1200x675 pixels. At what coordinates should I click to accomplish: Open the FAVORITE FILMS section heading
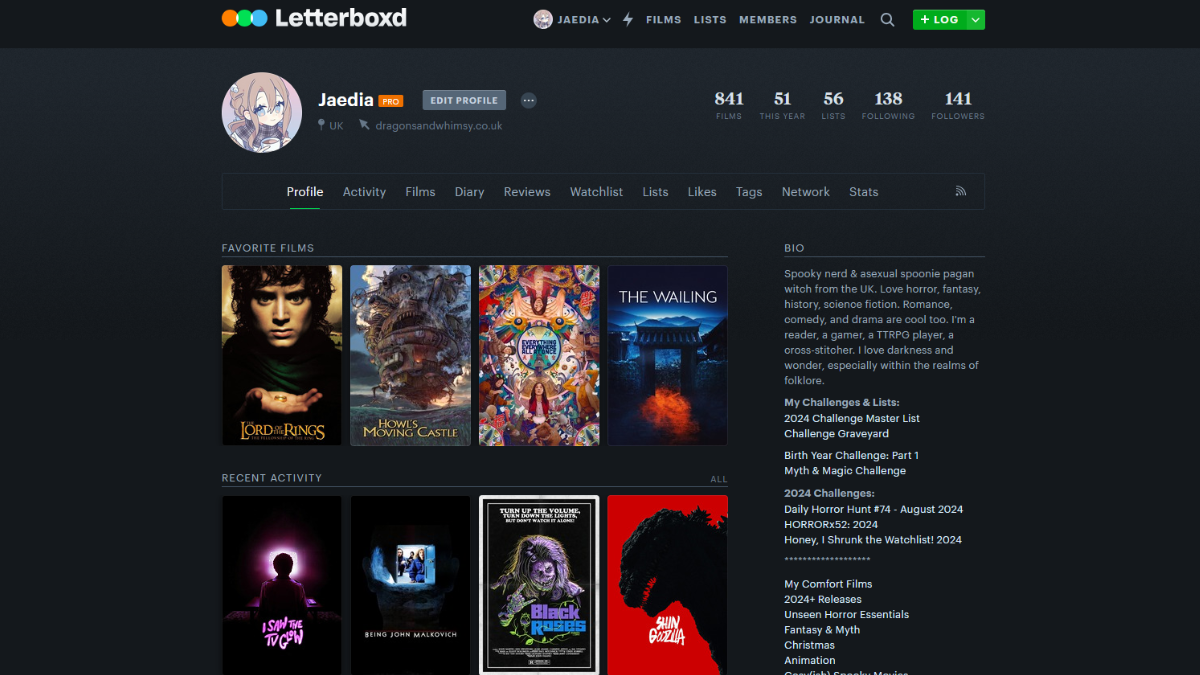point(268,248)
